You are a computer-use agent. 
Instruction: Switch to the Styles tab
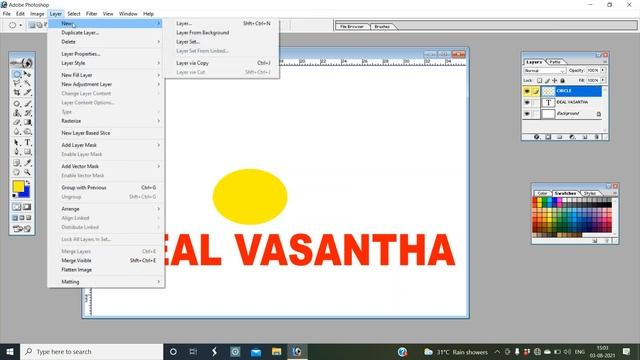coord(589,193)
